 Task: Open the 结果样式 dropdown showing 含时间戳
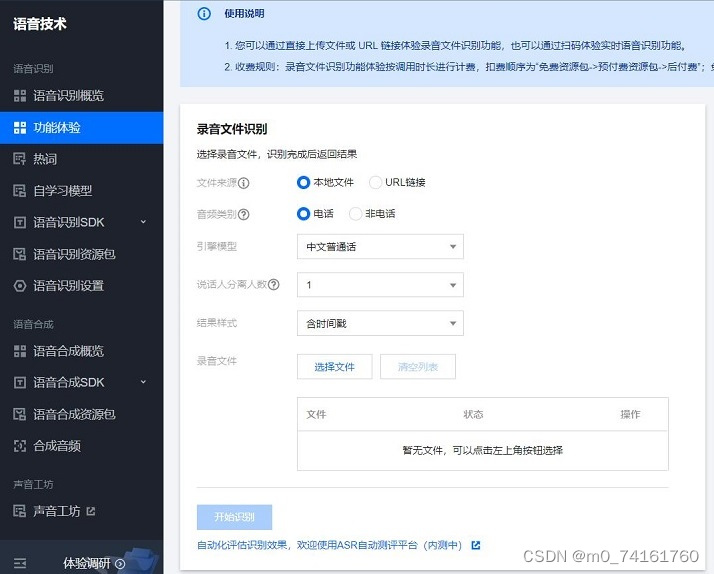[380, 323]
